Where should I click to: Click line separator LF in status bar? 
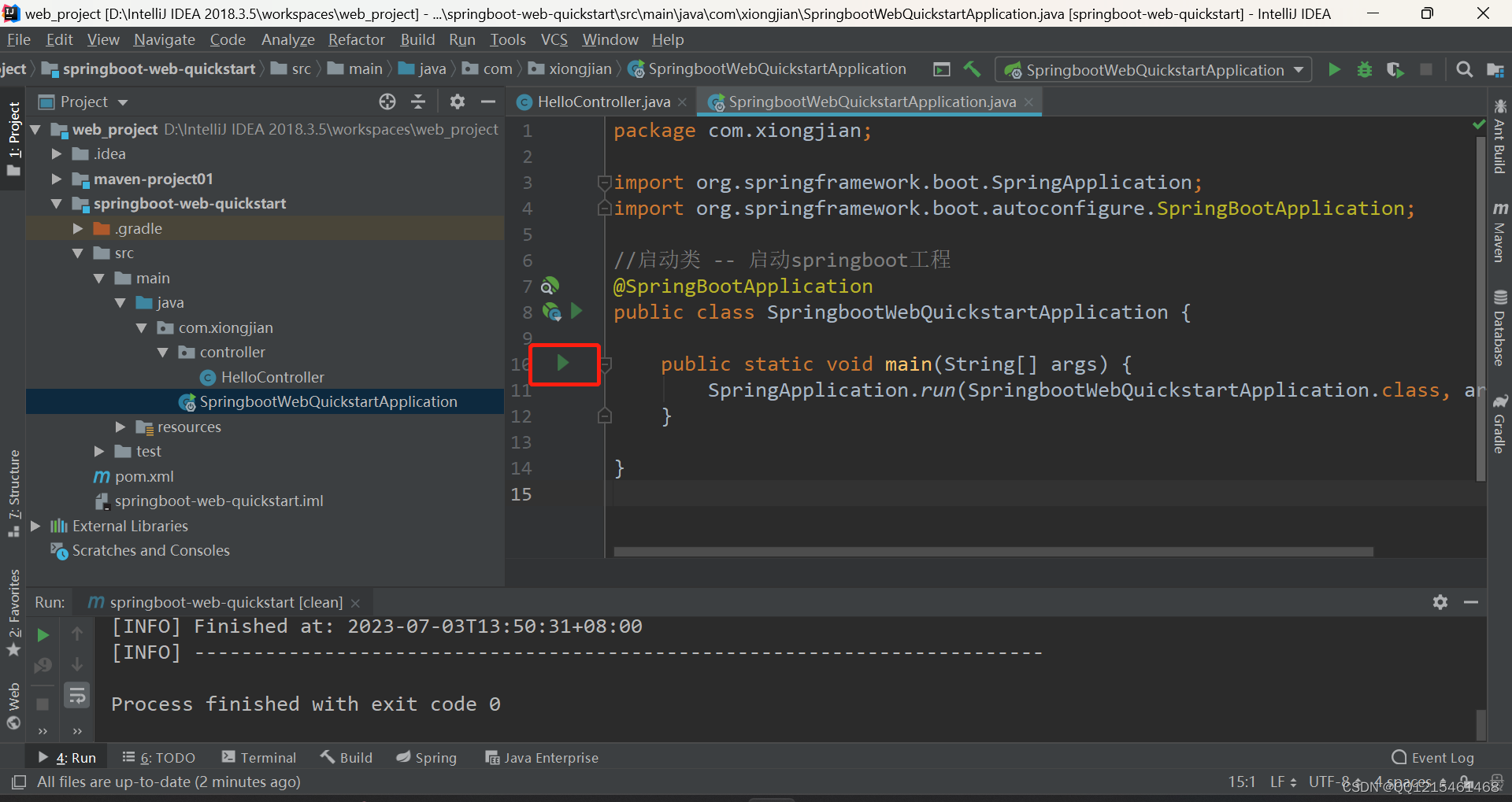click(1283, 782)
